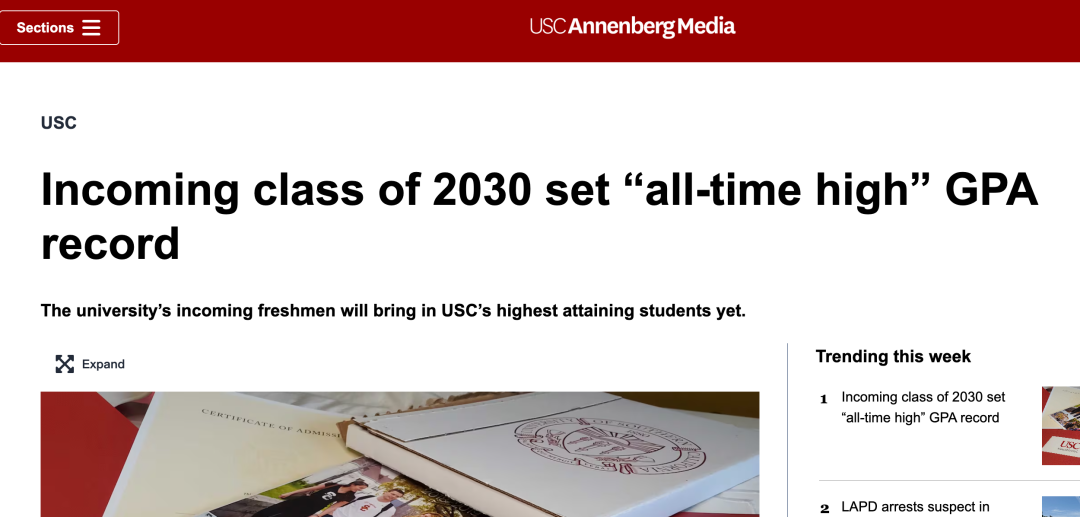
Task: Click the "Trending this week" heading
Action: coord(893,357)
